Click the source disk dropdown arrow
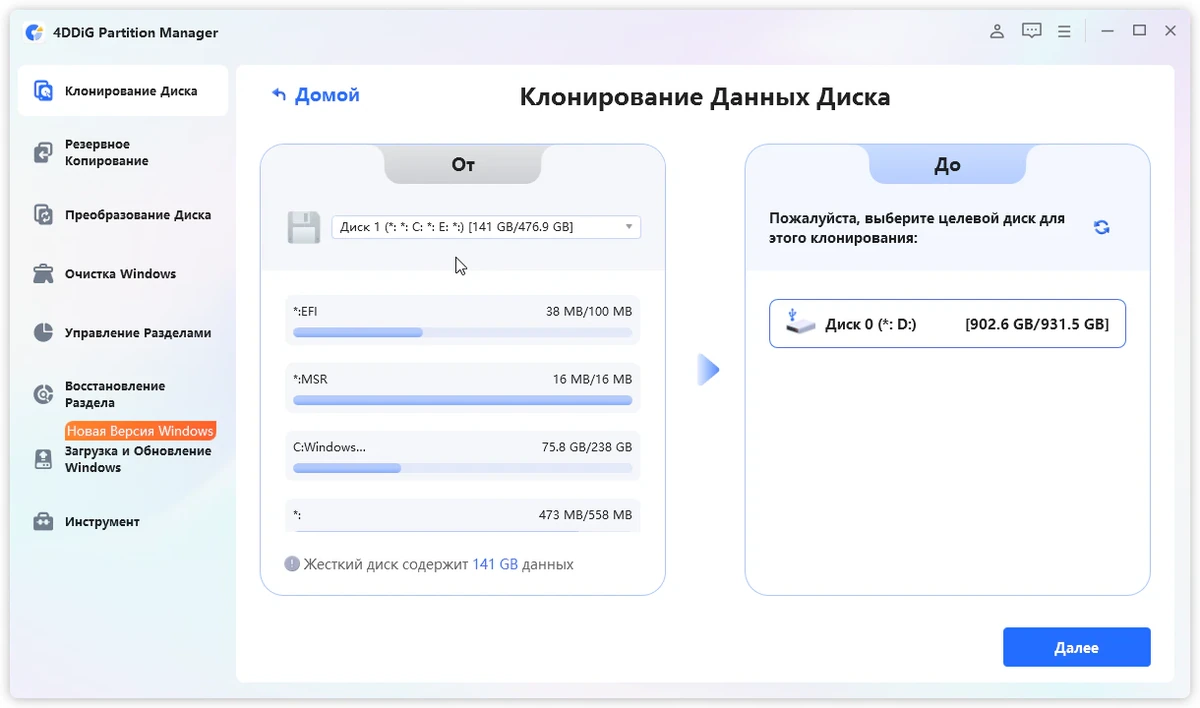This screenshot has height=708, width=1200. coord(628,227)
